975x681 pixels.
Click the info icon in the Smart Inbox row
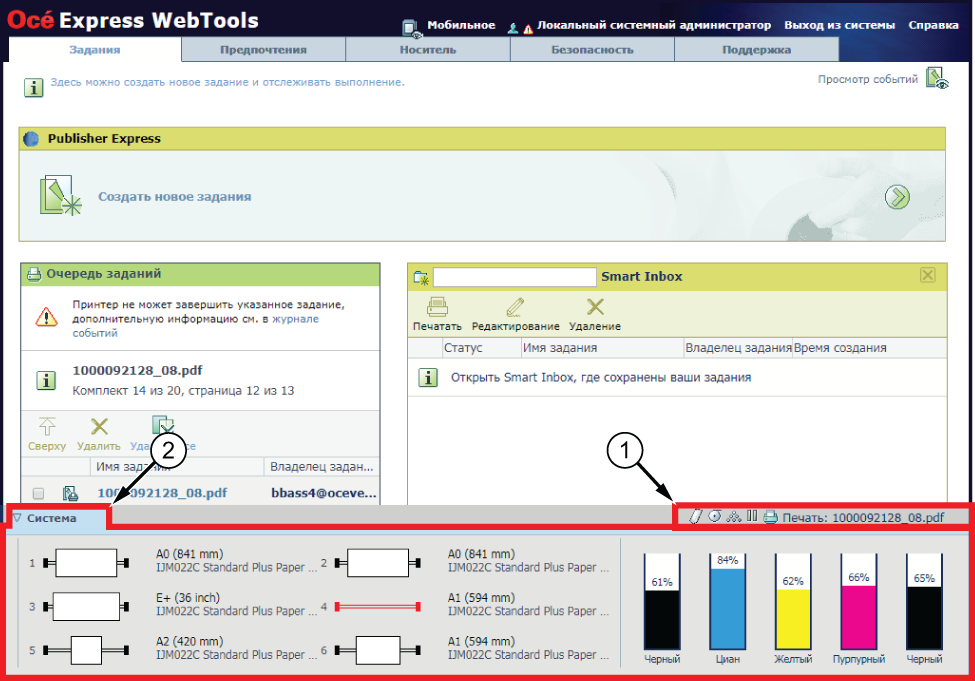(428, 378)
